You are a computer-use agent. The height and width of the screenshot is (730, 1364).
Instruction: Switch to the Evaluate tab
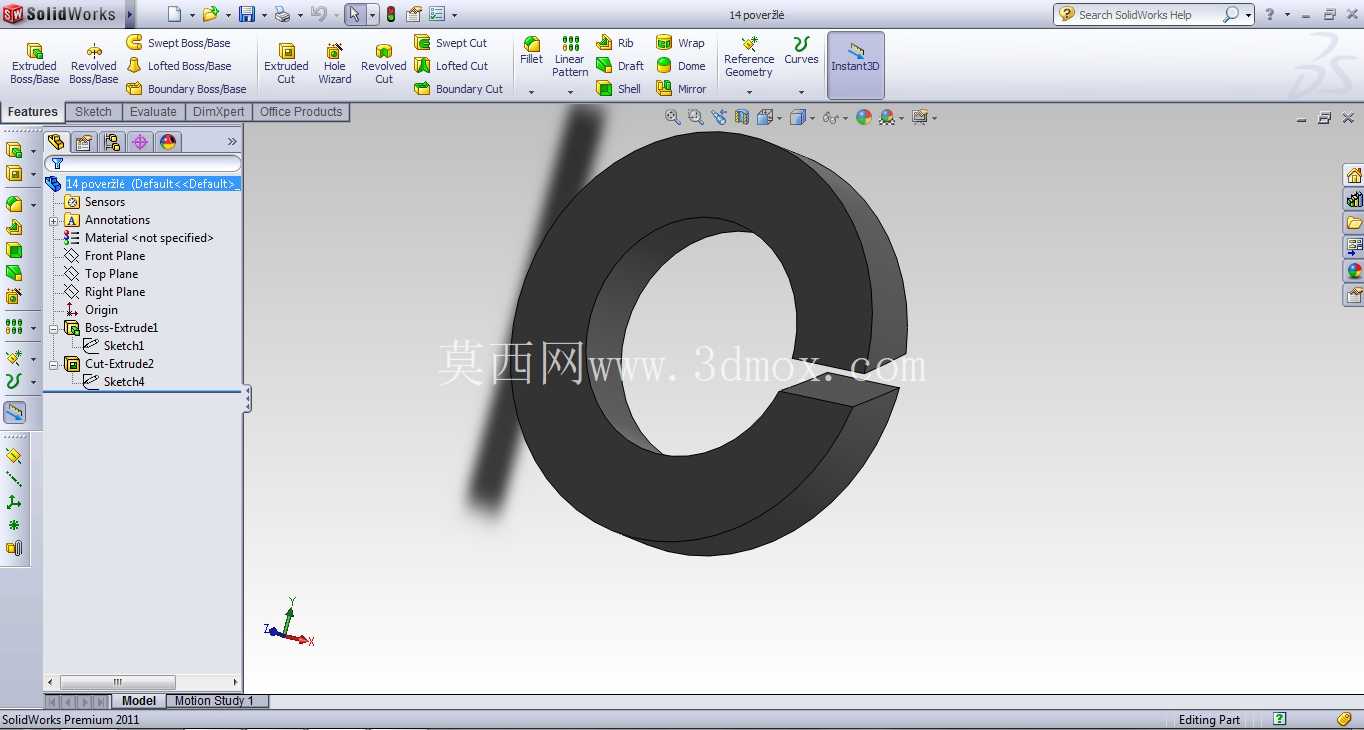(153, 112)
